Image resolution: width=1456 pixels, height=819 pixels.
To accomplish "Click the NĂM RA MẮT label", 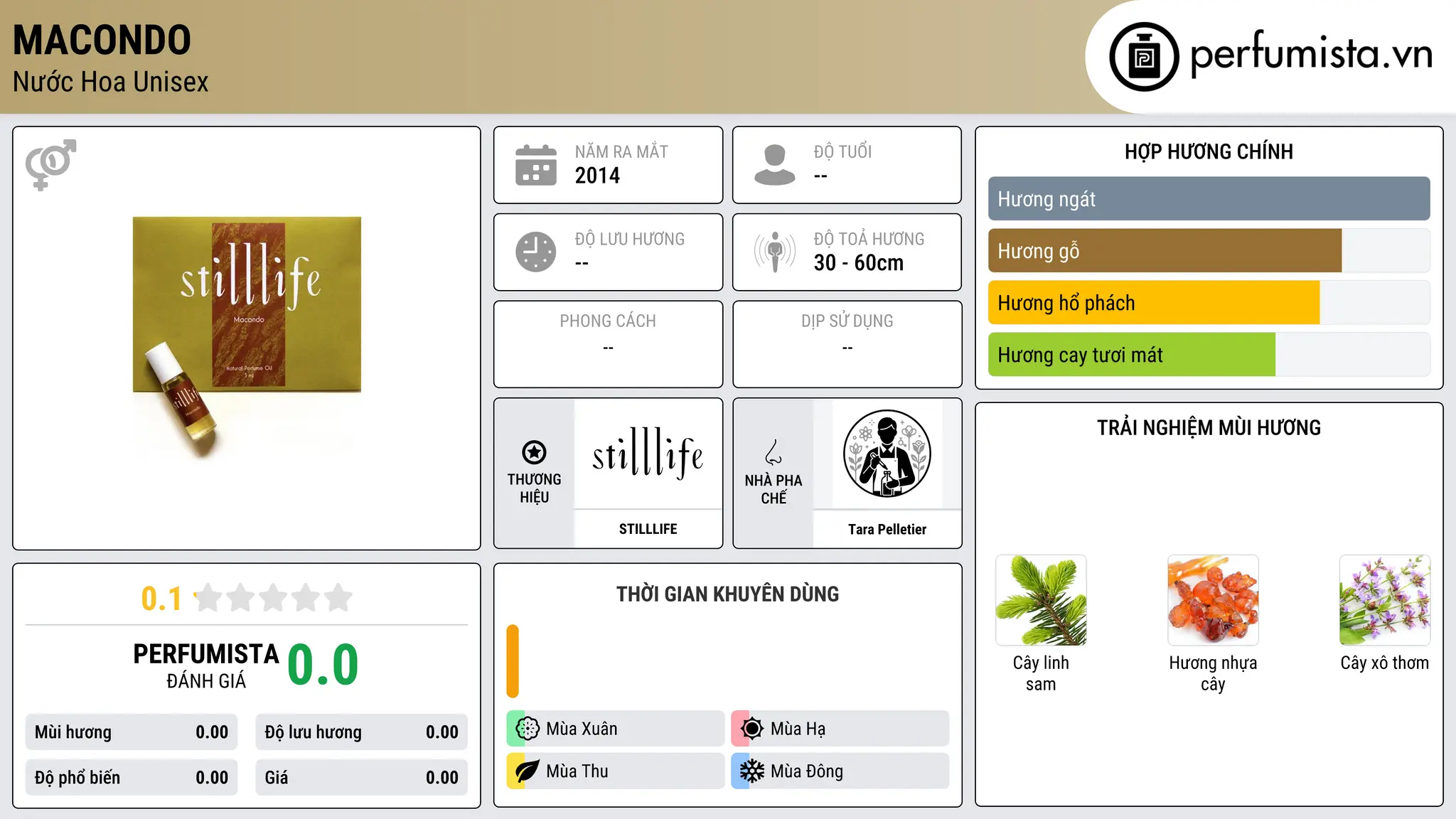I will [x=621, y=152].
